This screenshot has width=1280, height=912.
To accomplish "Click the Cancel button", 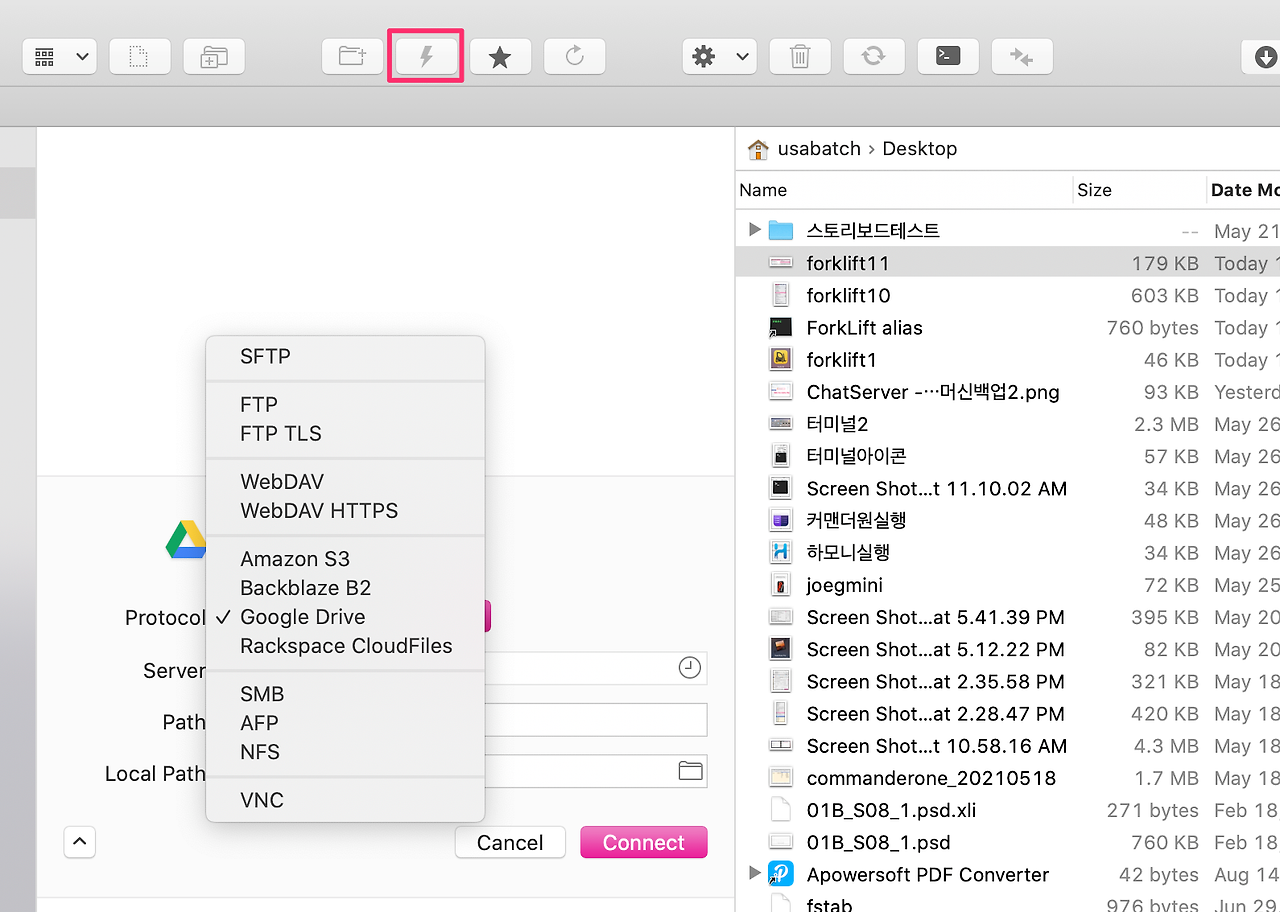I will (510, 842).
